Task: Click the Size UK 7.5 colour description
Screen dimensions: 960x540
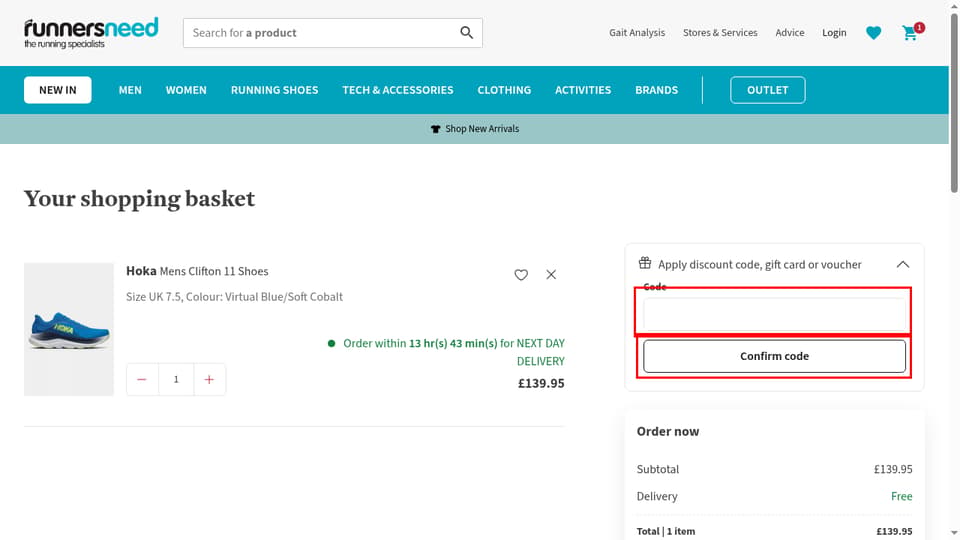Action: (234, 297)
